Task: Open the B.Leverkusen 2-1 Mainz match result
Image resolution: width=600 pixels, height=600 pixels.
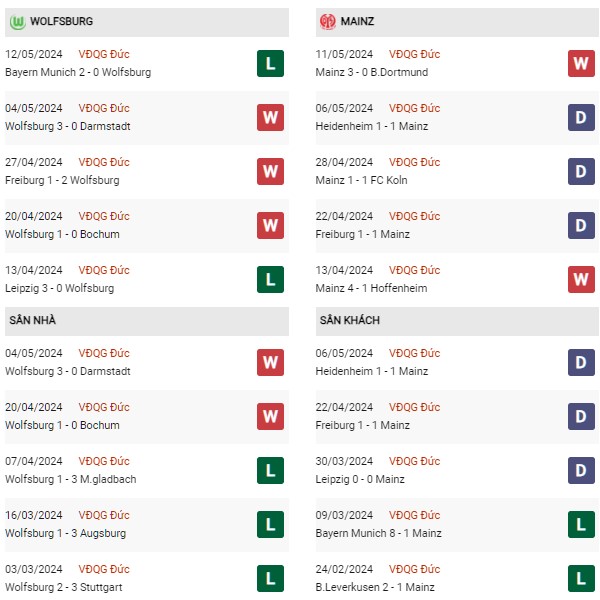Action: point(375,587)
